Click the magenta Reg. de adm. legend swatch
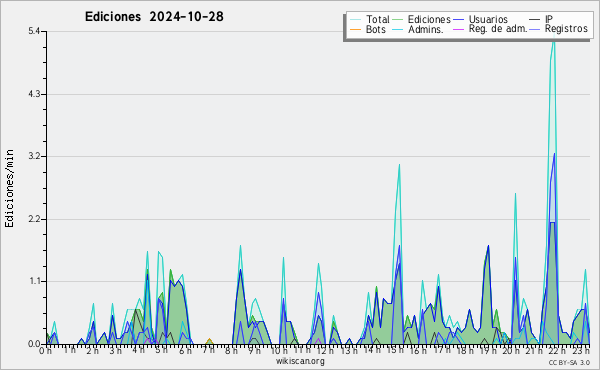The width and height of the screenshot is (600, 370). click(x=458, y=29)
